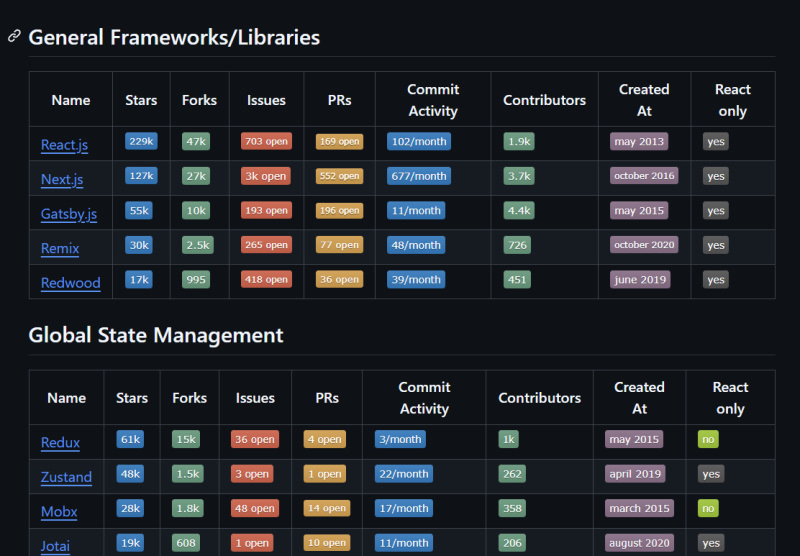Click the 3.7k contributors badge
The height and width of the screenshot is (556, 800).
tap(519, 176)
